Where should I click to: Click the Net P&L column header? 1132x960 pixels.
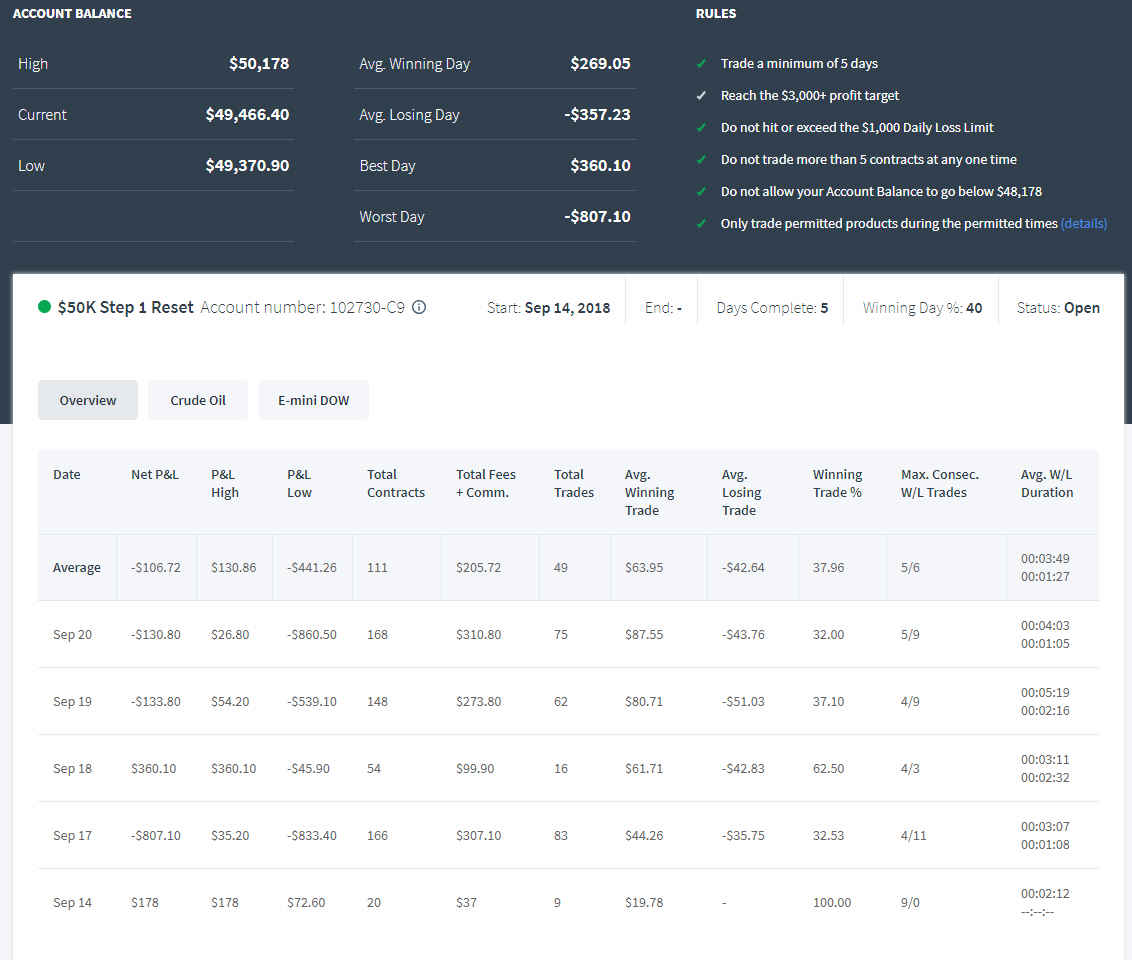[x=154, y=474]
